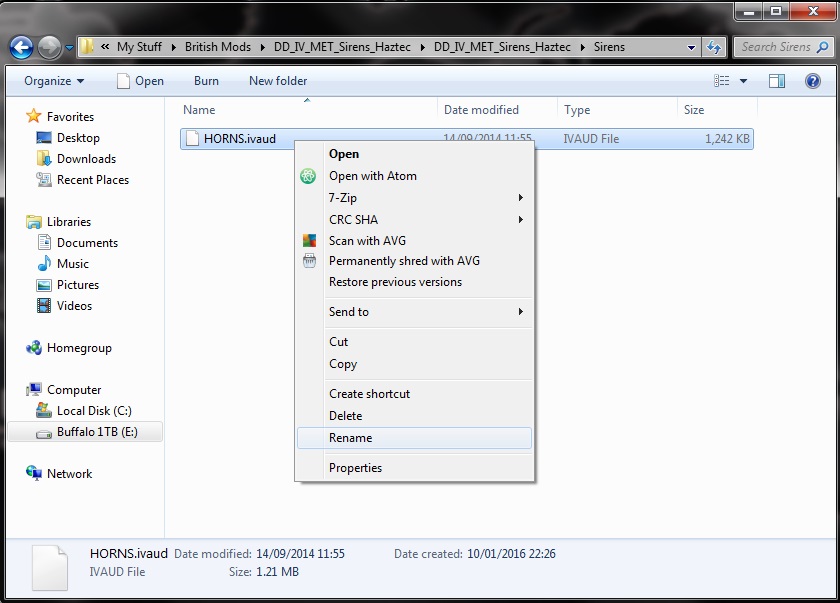
Task: Click the Back navigation arrow
Action: [x=21, y=48]
